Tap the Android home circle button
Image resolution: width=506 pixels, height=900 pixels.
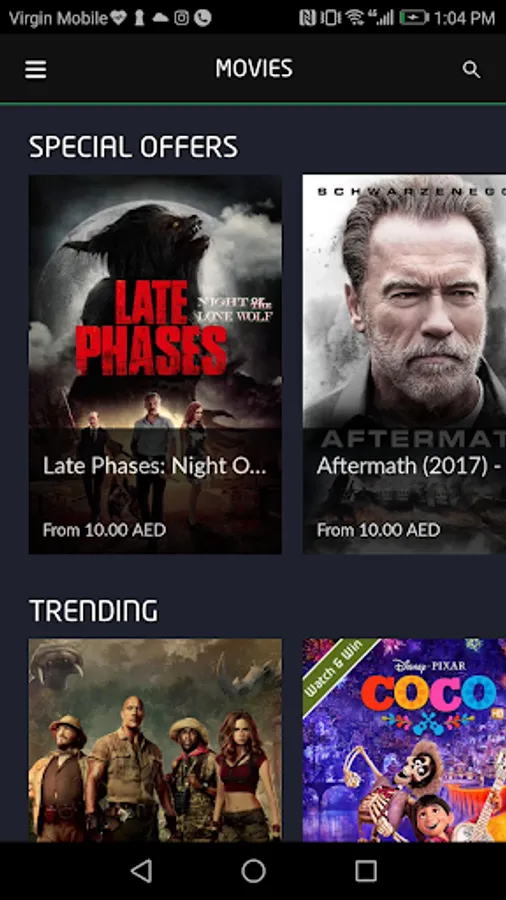(253, 871)
